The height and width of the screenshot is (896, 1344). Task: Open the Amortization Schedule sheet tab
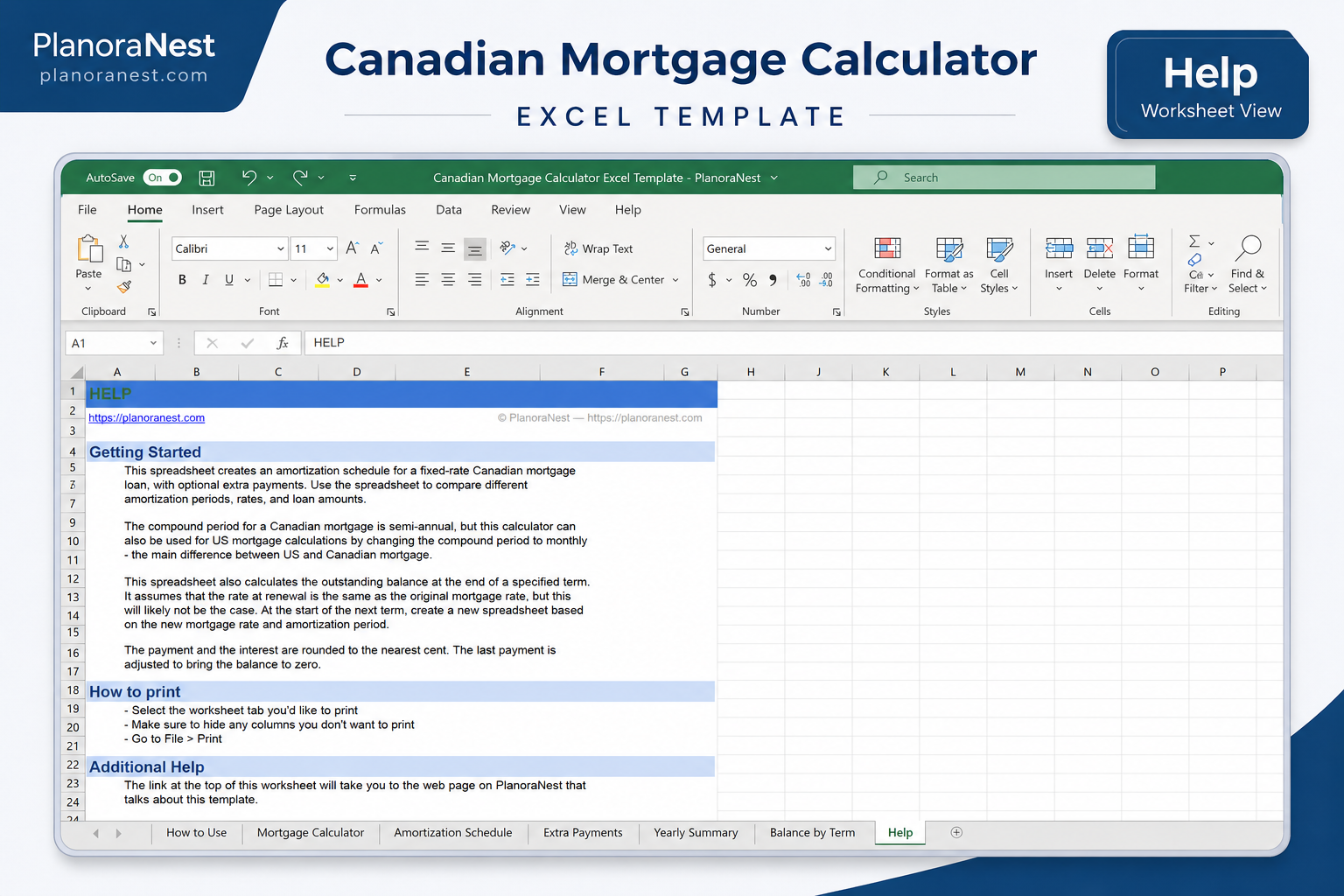(x=453, y=832)
